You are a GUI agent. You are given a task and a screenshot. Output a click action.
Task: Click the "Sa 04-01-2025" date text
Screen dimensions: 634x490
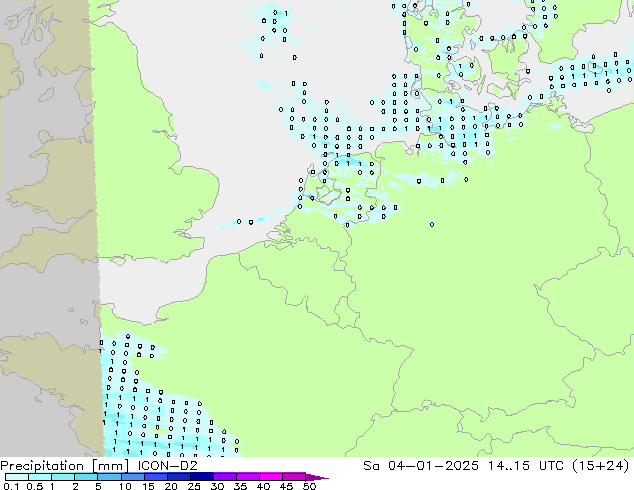[421, 466]
